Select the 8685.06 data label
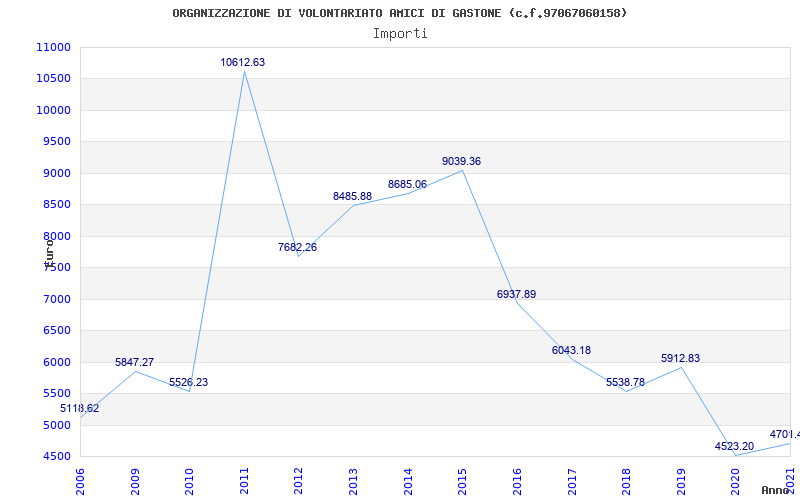 click(407, 184)
